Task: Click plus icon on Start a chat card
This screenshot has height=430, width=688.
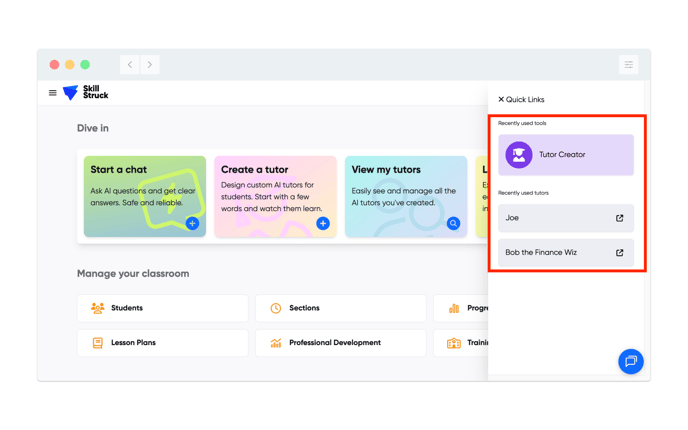Action: click(x=192, y=224)
